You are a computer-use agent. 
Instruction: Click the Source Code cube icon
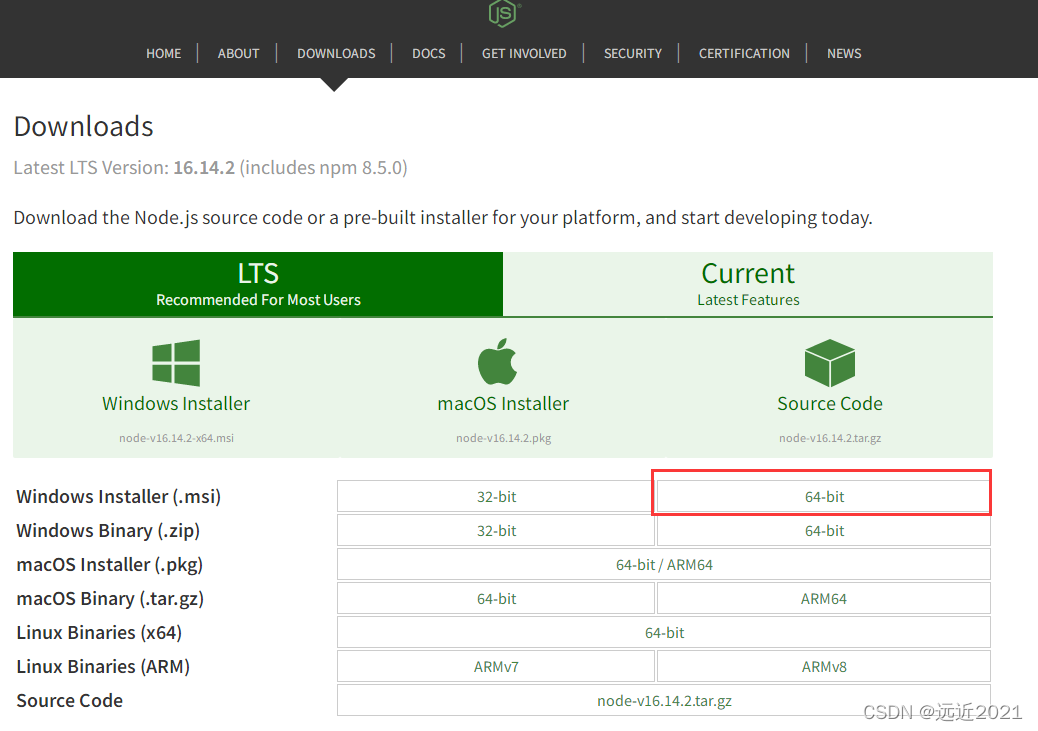pyautogui.click(x=829, y=363)
